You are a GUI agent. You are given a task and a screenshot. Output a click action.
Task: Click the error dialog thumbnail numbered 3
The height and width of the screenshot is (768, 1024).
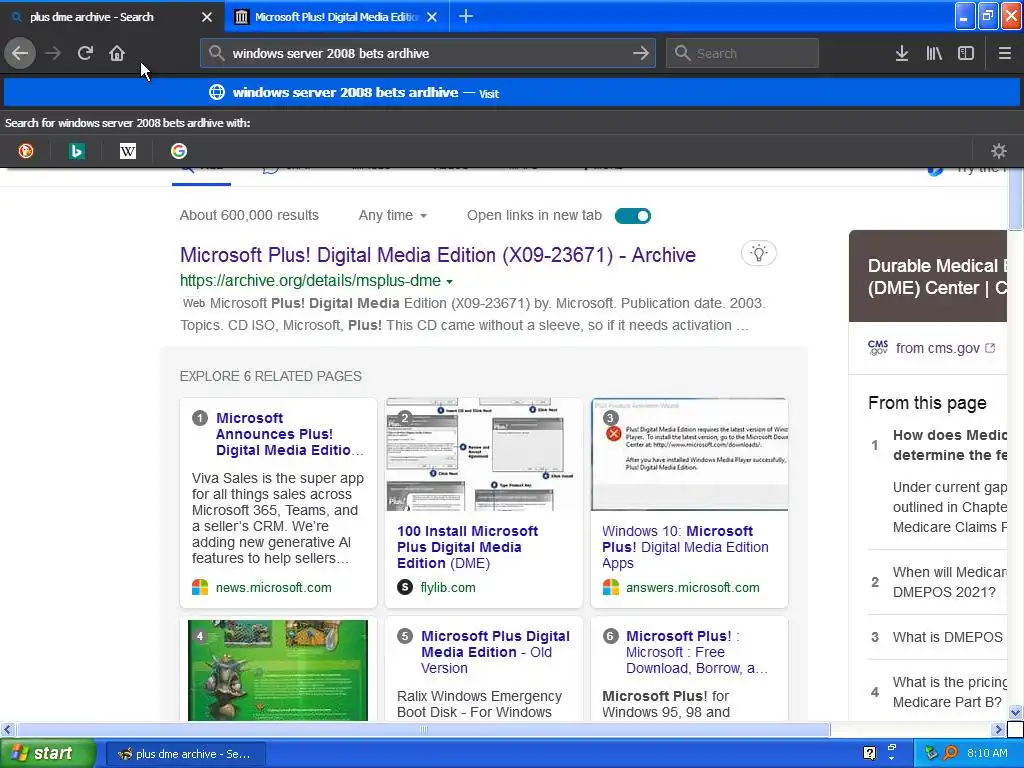click(690, 455)
